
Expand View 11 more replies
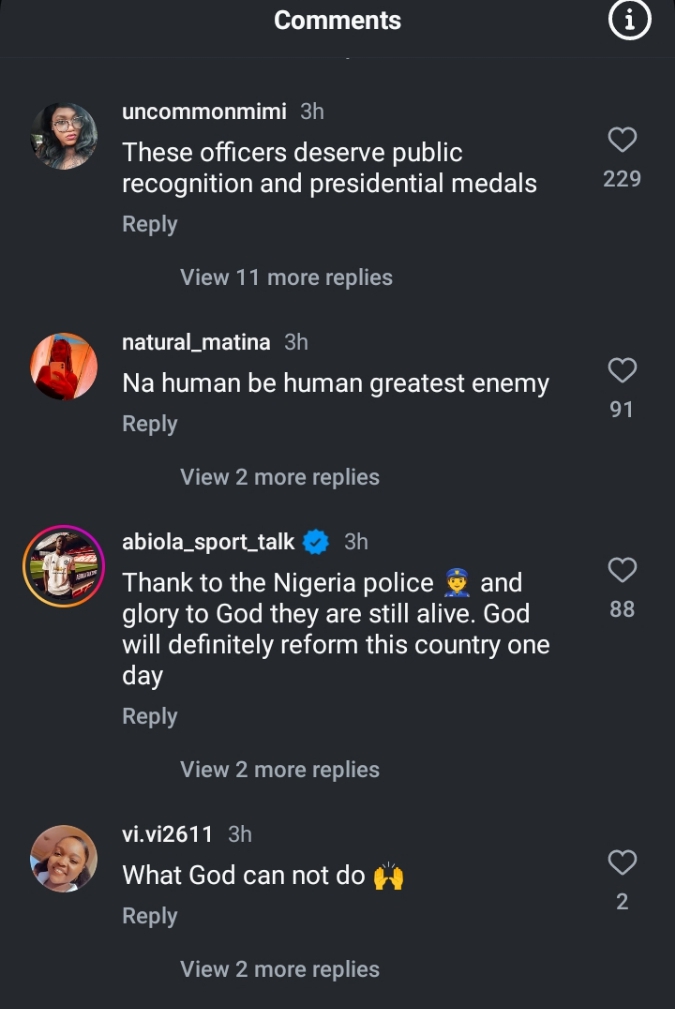pyautogui.click(x=286, y=277)
